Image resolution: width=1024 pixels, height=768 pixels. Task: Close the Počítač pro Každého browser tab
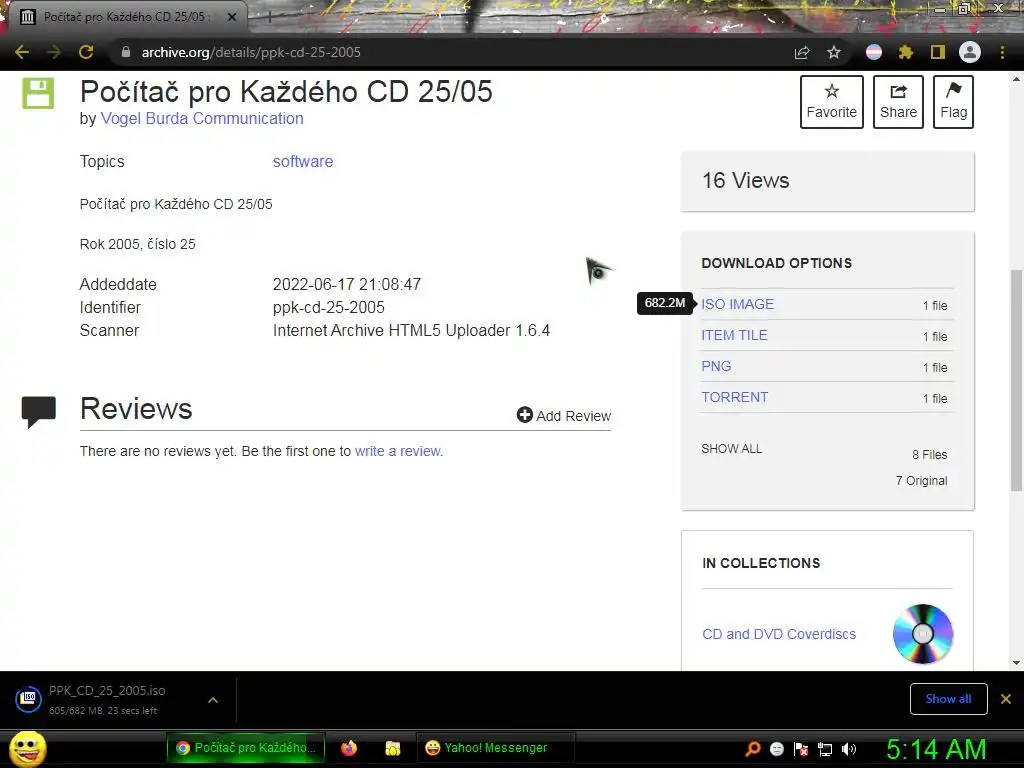(232, 17)
